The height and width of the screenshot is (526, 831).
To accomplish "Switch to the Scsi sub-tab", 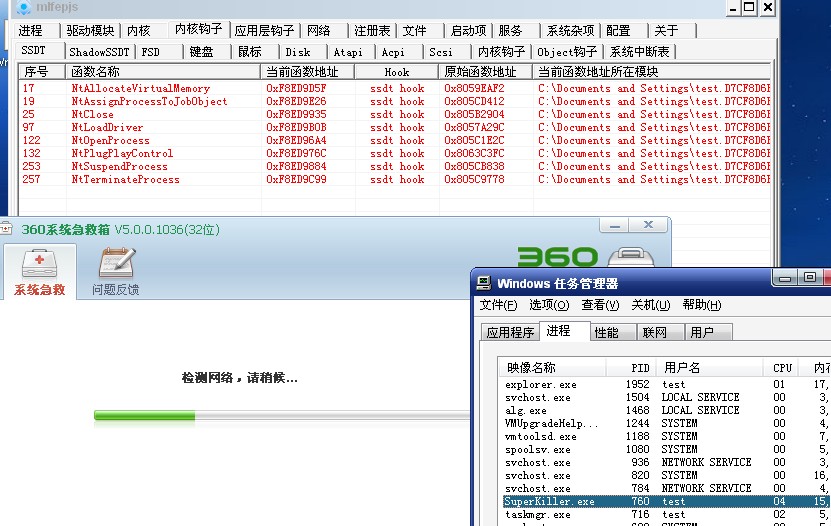I will [x=441, y=52].
